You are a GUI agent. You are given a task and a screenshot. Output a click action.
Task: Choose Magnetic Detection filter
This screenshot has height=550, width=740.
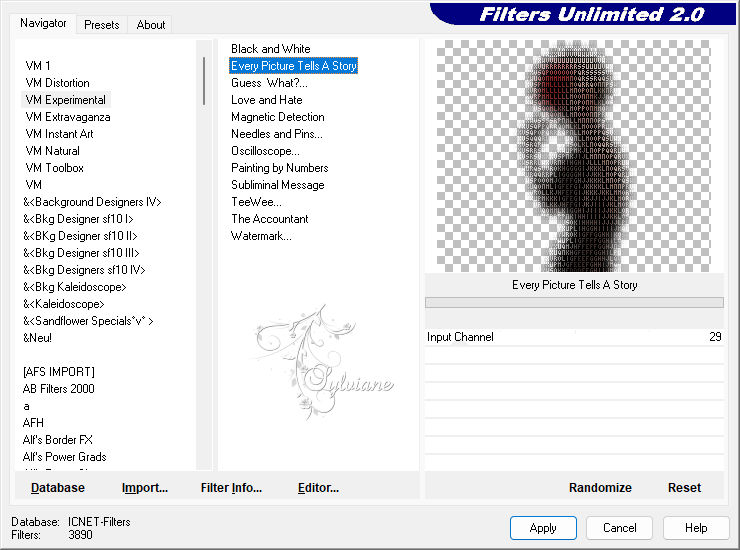click(278, 117)
